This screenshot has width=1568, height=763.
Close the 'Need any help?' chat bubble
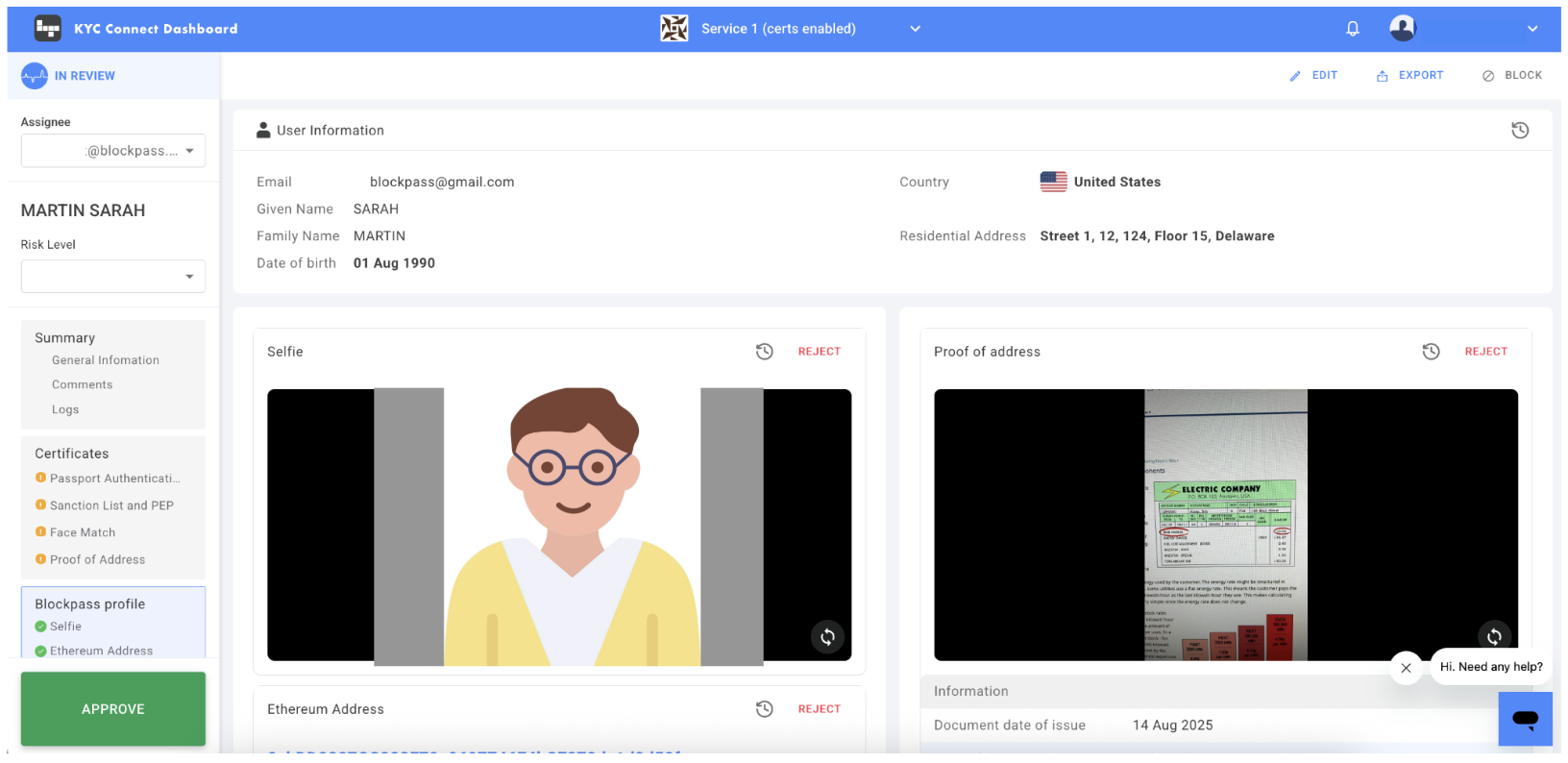click(x=1406, y=668)
